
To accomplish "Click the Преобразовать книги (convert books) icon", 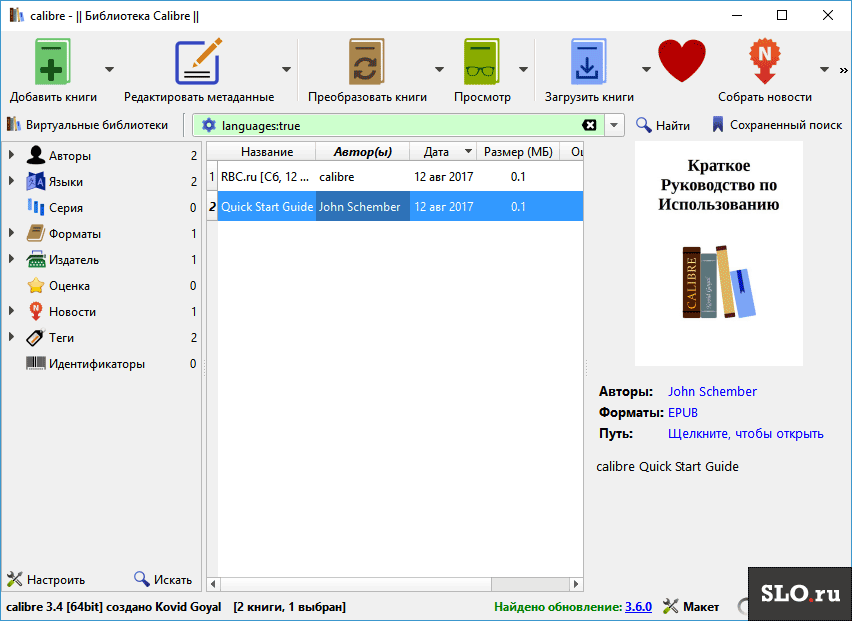I will click(x=367, y=61).
